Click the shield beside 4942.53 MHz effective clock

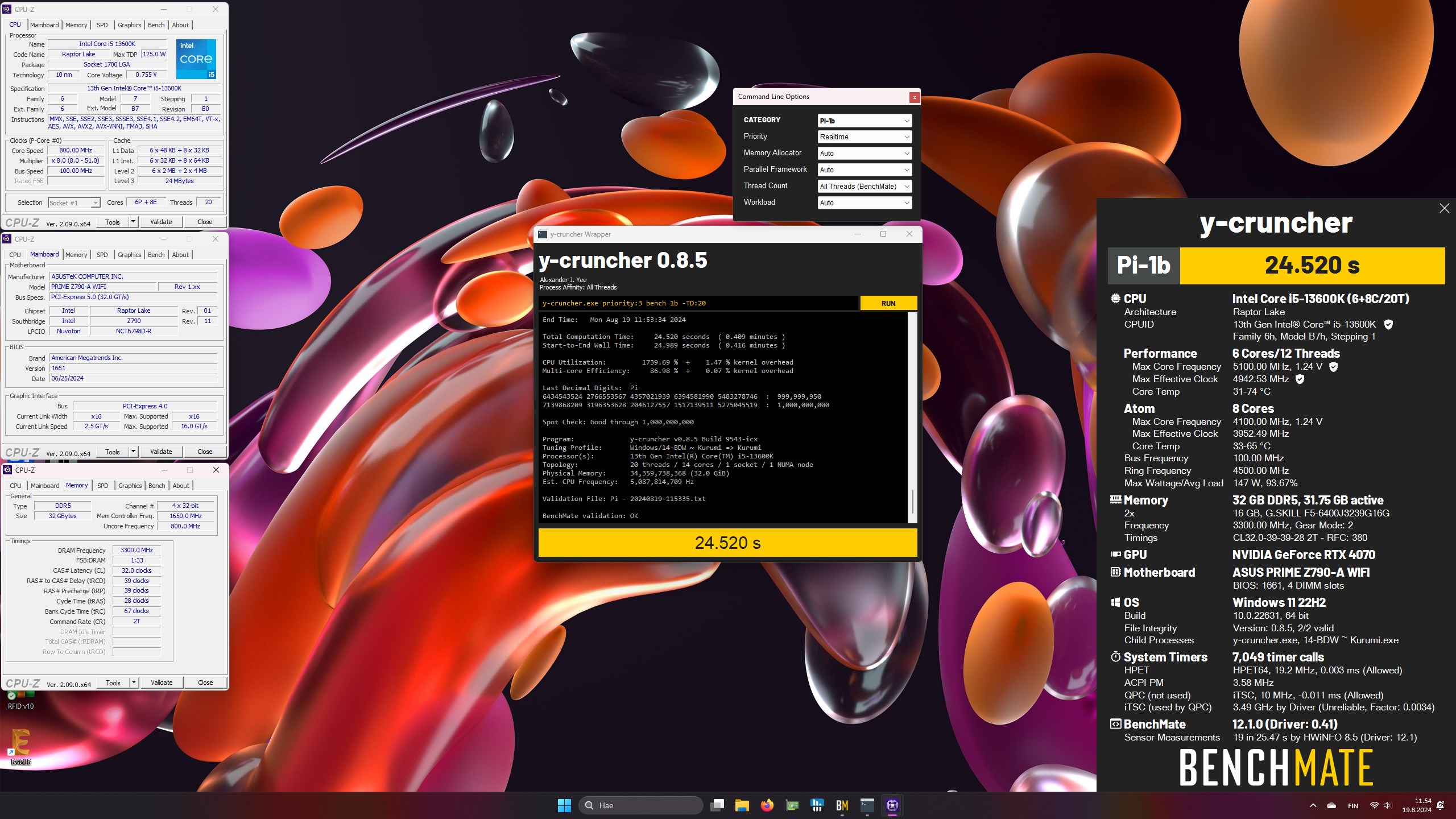(x=1300, y=379)
